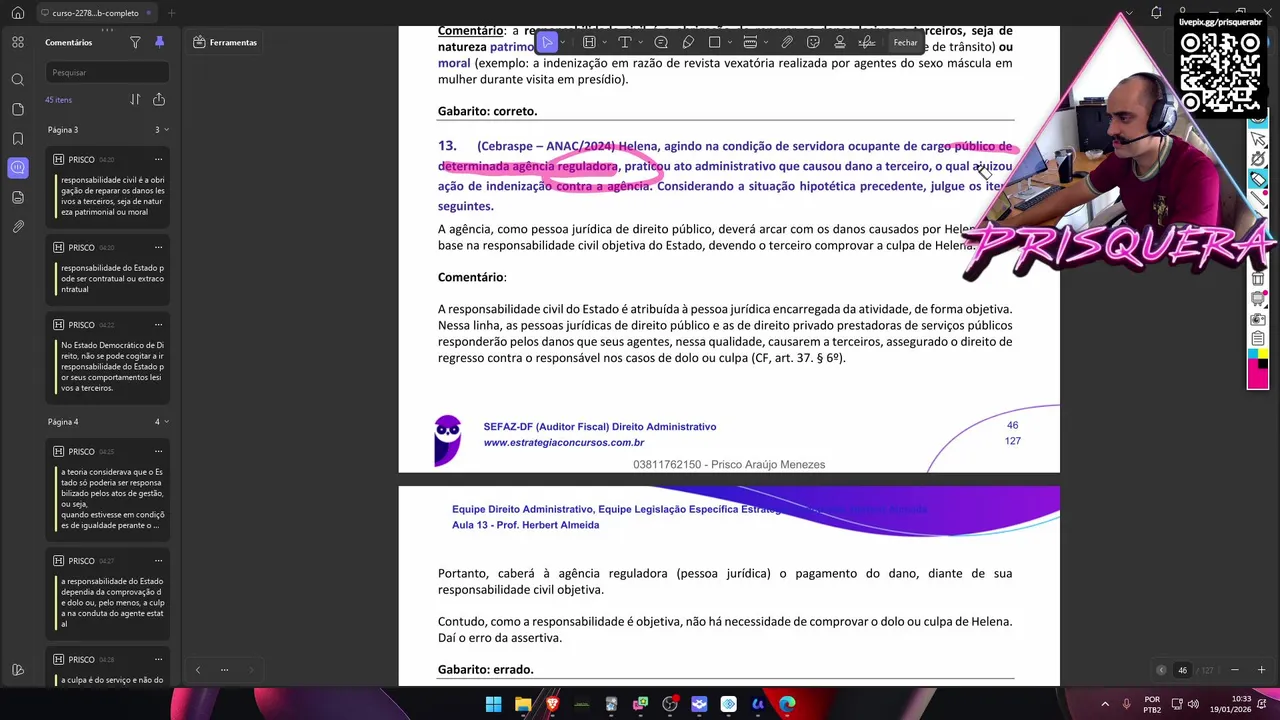Click the camera screenshot icon in the overlay toolbar

[x=1258, y=319]
